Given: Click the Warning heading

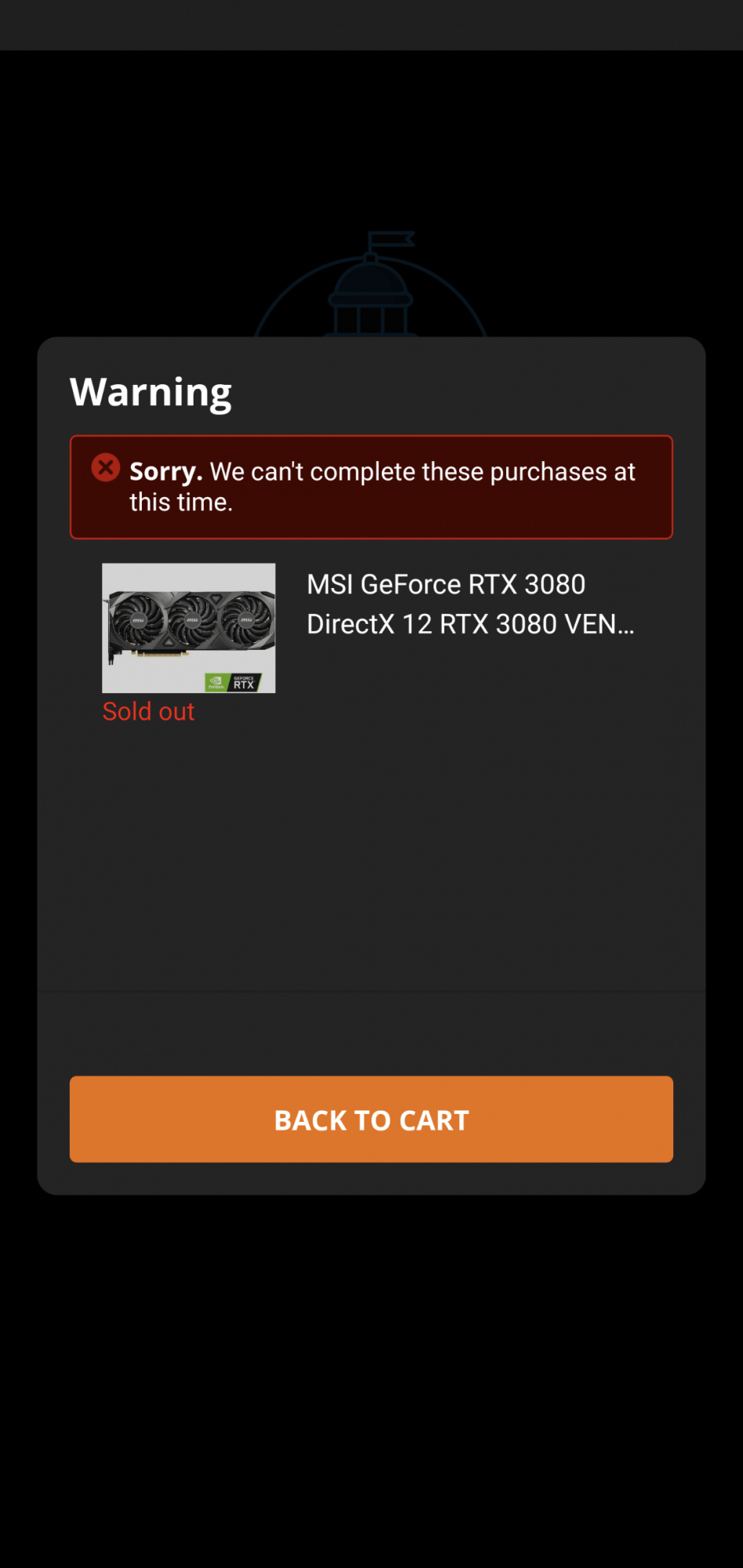Looking at the screenshot, I should click(x=150, y=391).
